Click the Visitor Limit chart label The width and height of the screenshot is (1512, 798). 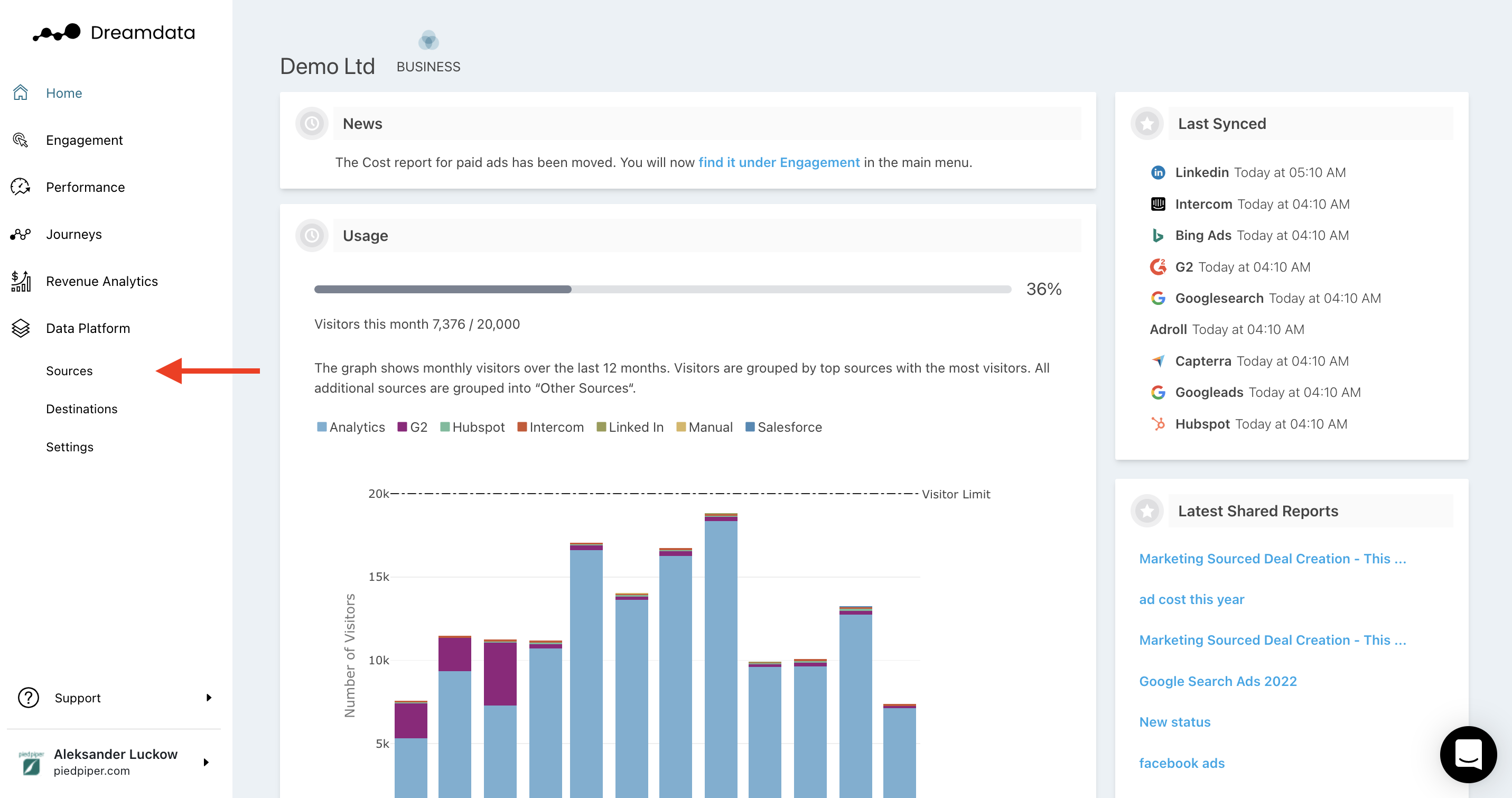(956, 495)
